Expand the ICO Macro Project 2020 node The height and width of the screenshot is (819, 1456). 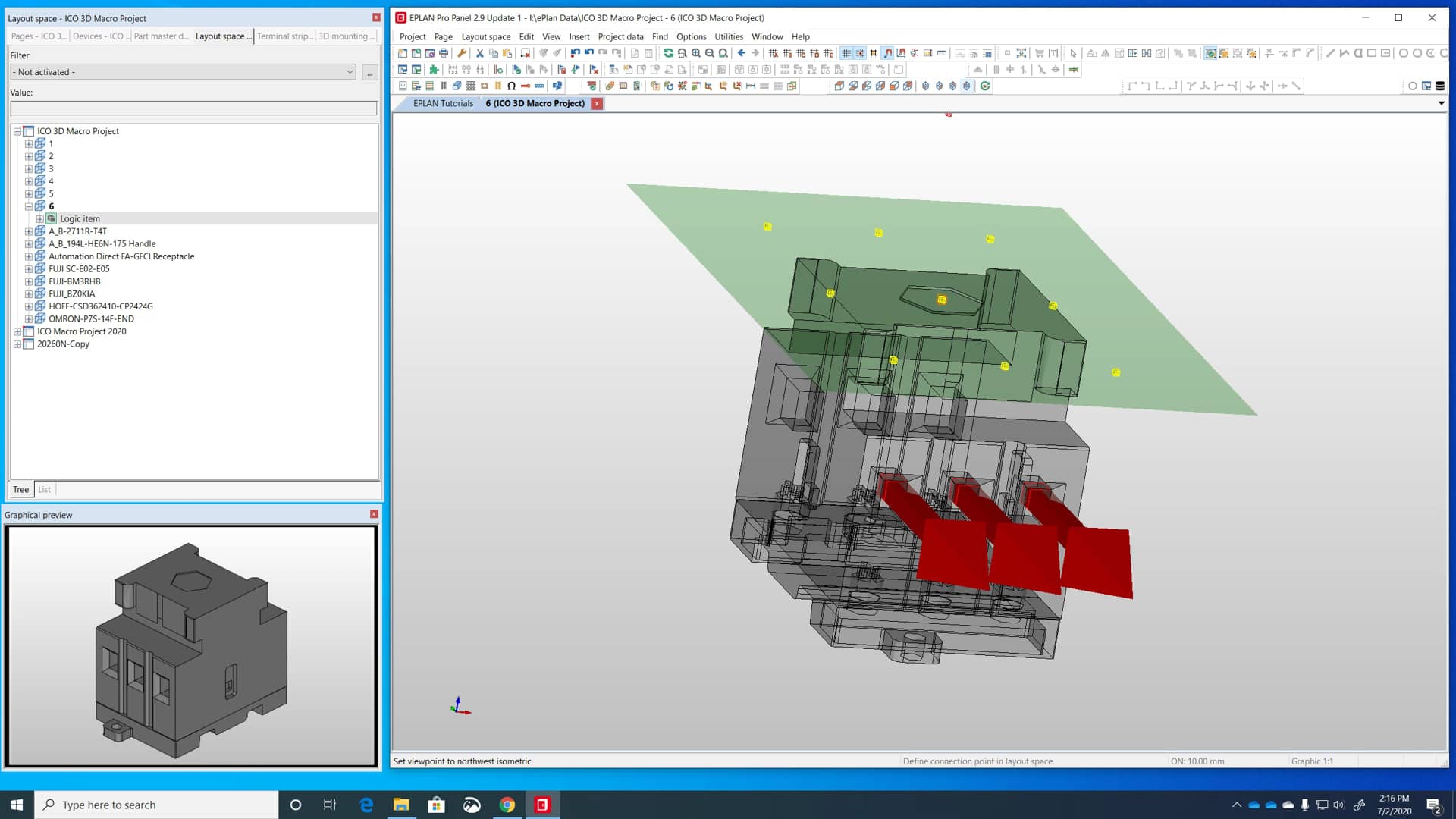pos(17,331)
